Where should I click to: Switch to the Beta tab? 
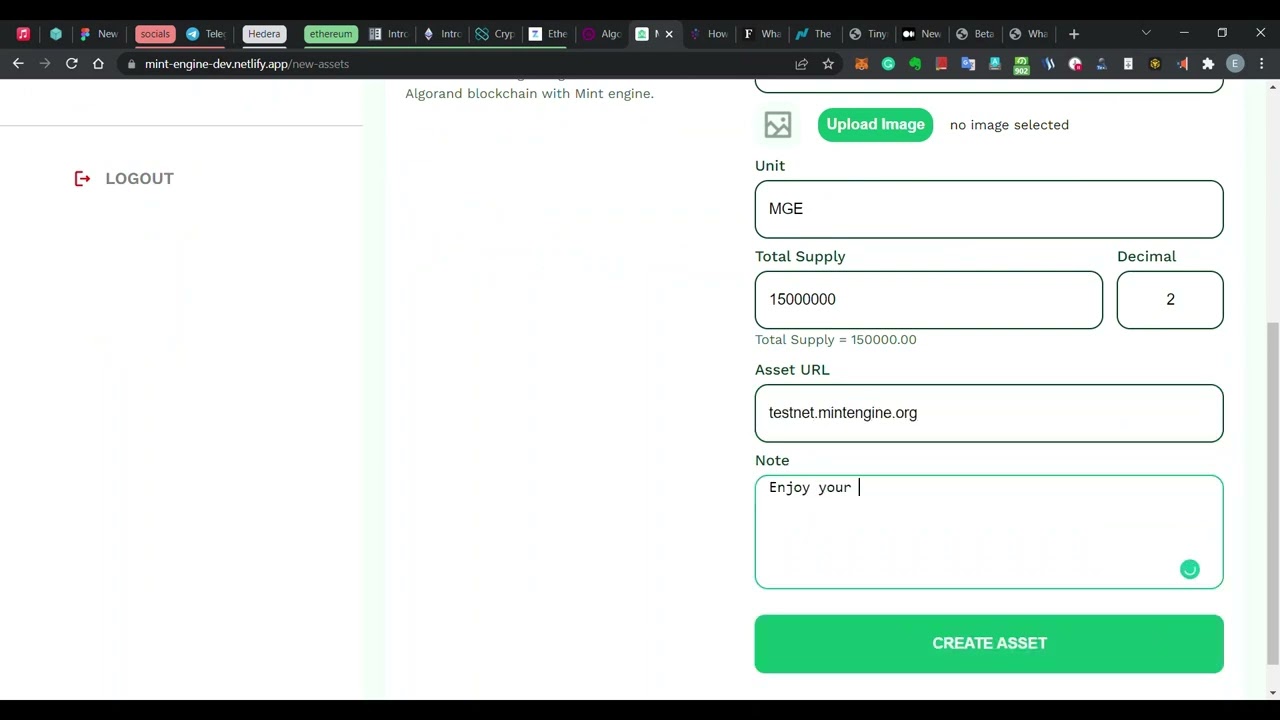click(976, 34)
